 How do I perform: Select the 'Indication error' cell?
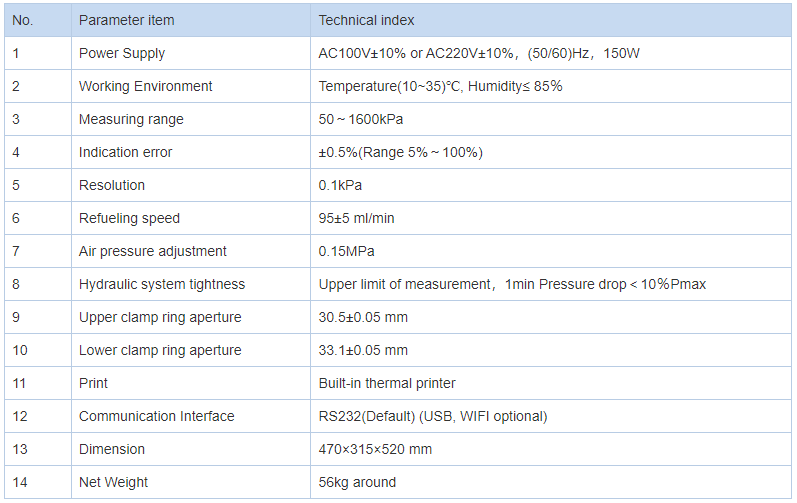(x=191, y=152)
